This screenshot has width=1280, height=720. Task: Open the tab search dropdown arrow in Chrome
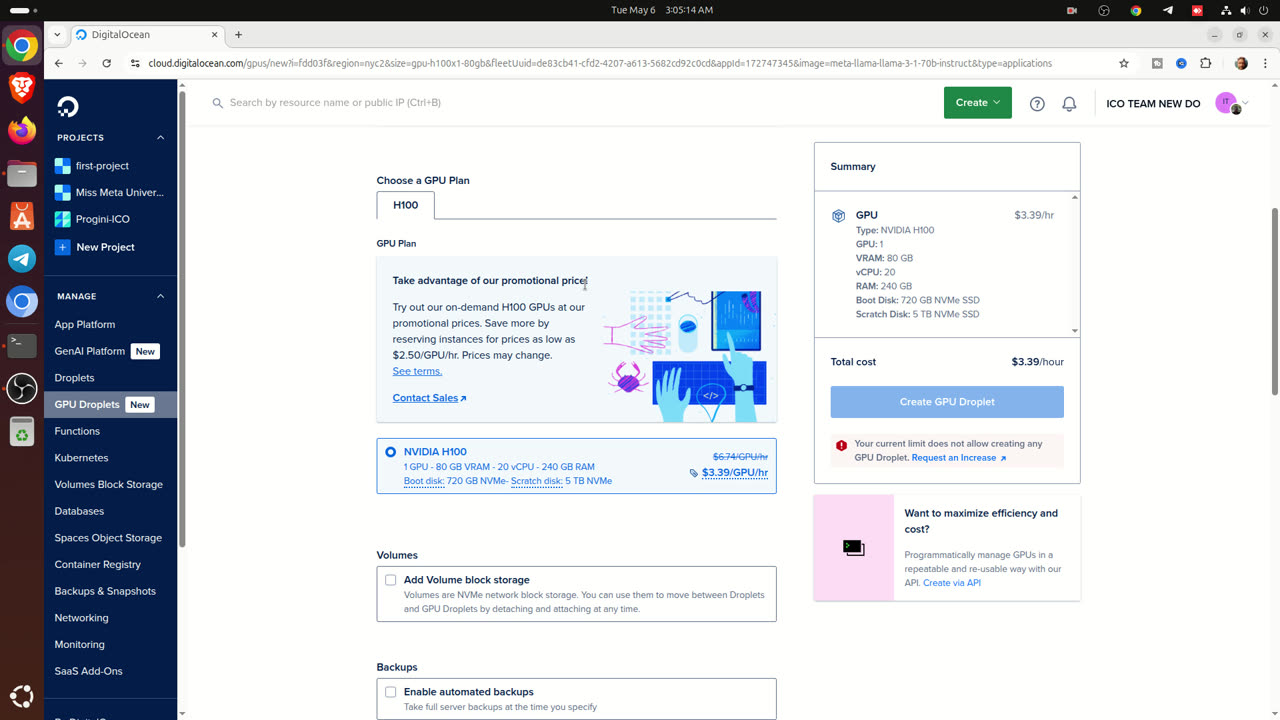58,34
